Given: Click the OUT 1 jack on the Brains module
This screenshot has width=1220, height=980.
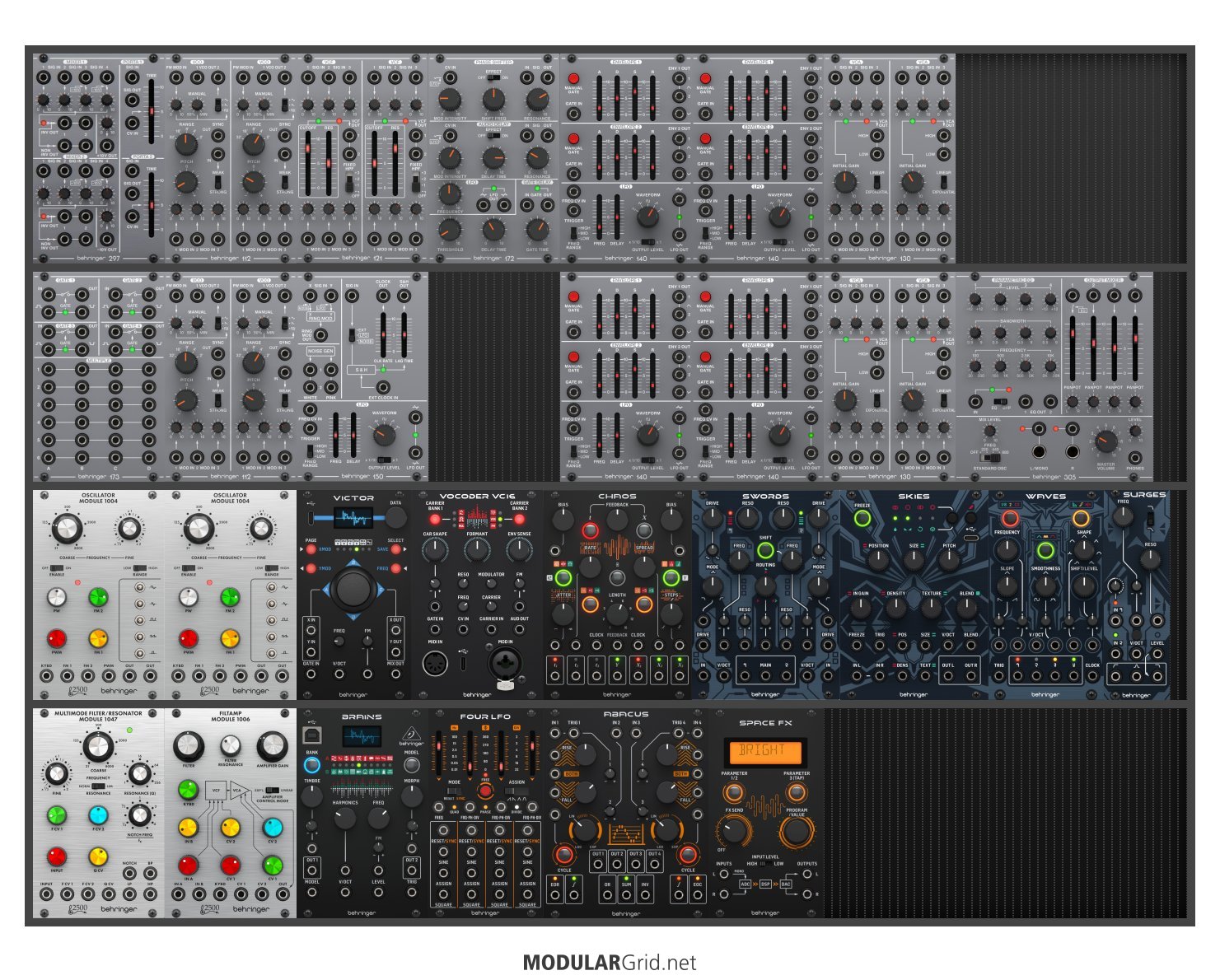Looking at the screenshot, I should [x=311, y=872].
